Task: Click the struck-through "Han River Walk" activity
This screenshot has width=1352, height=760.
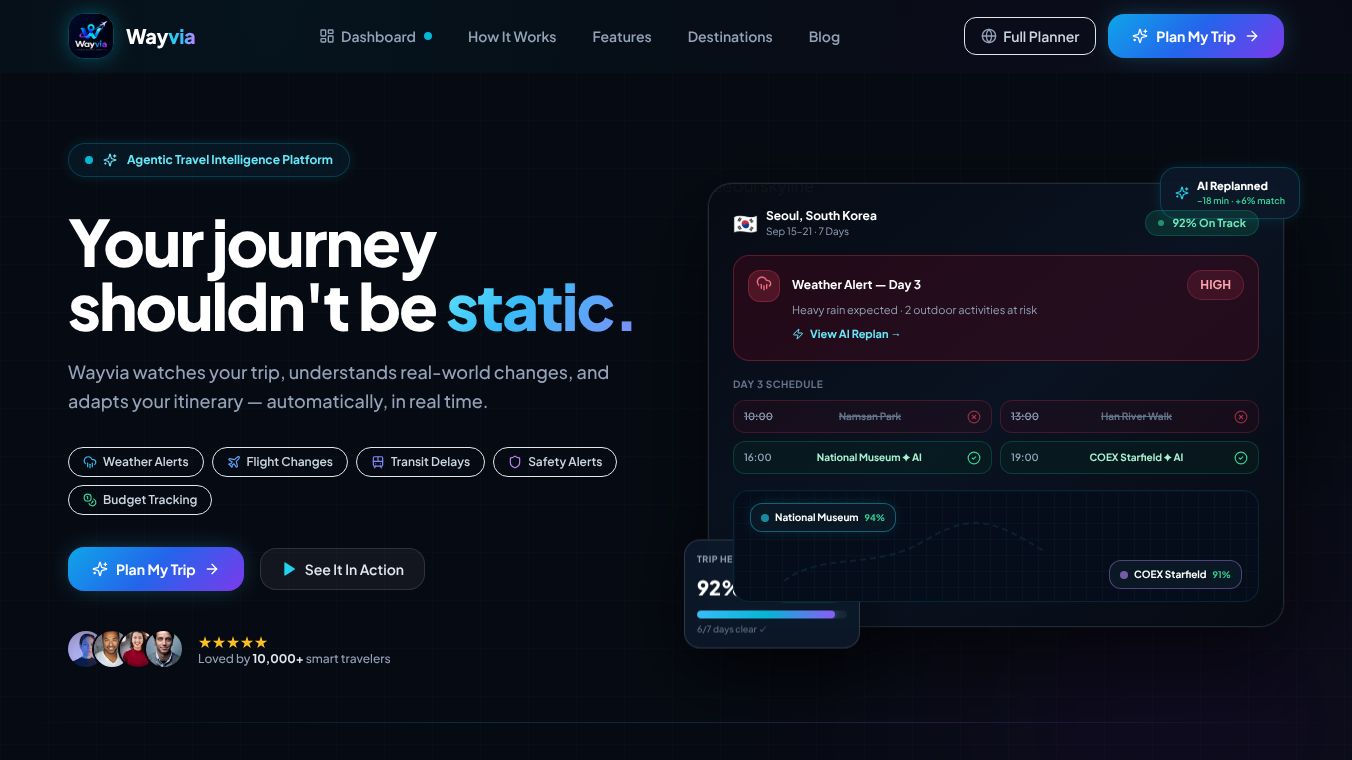Action: click(x=1136, y=416)
